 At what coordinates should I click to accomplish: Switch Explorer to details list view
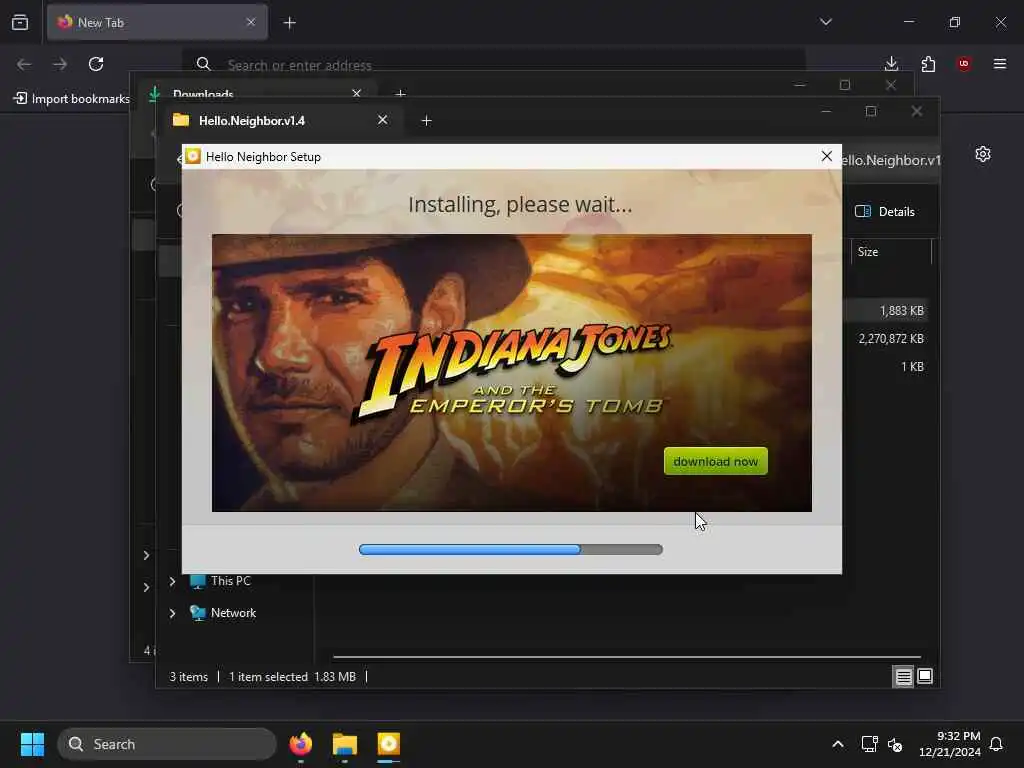coord(903,677)
